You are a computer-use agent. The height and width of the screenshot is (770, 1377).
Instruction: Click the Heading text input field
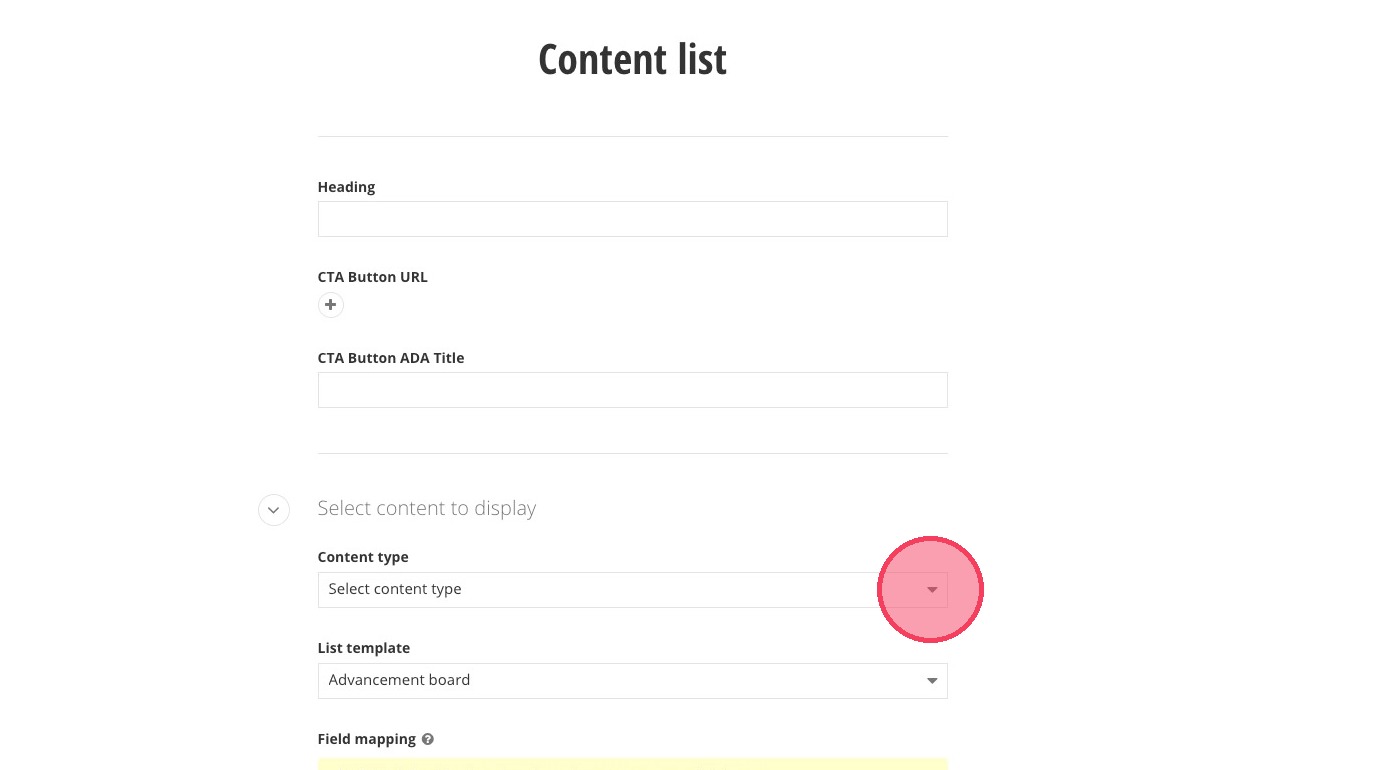[x=632, y=219]
